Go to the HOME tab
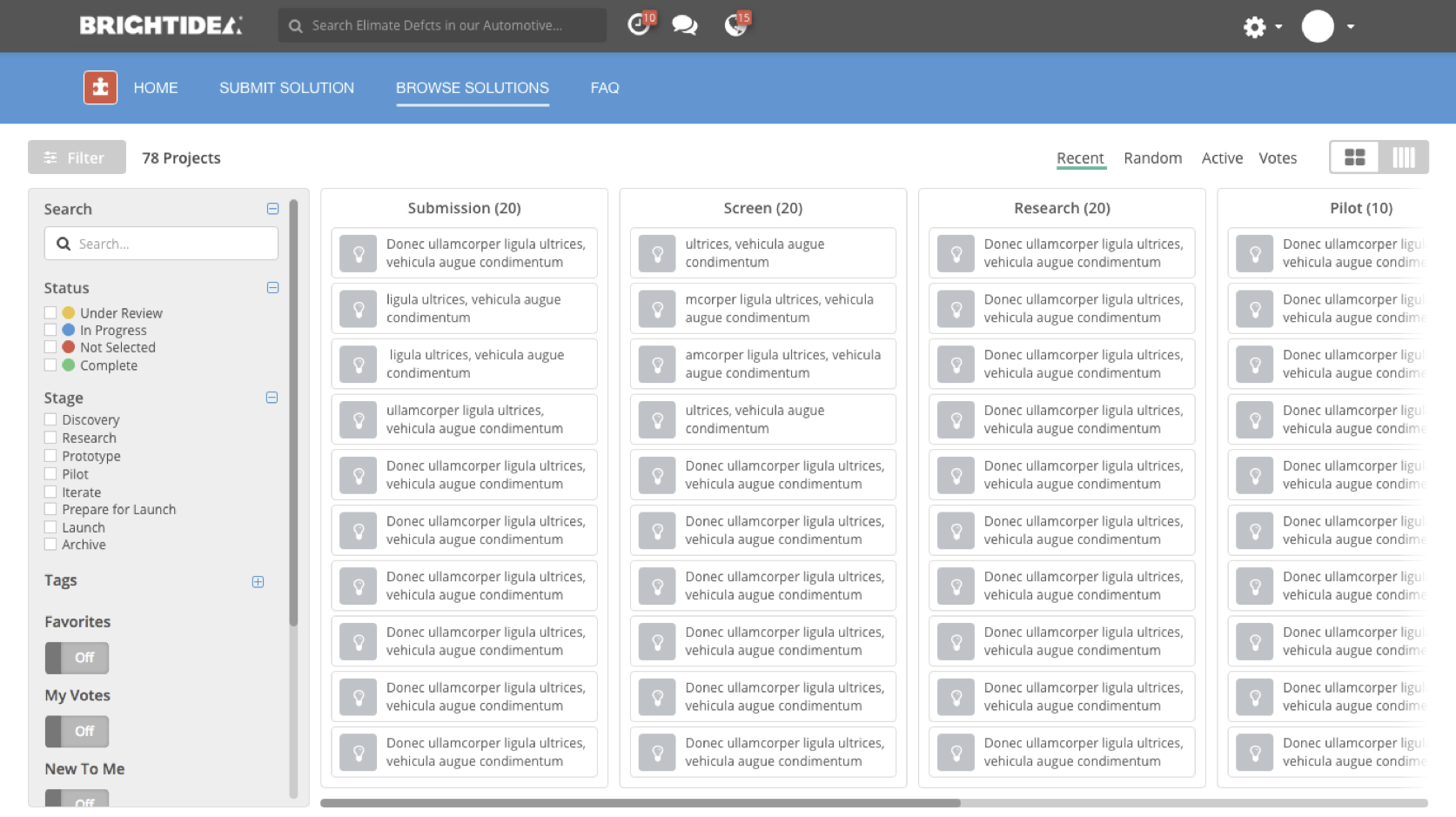This screenshot has height=817, width=1456. [156, 88]
